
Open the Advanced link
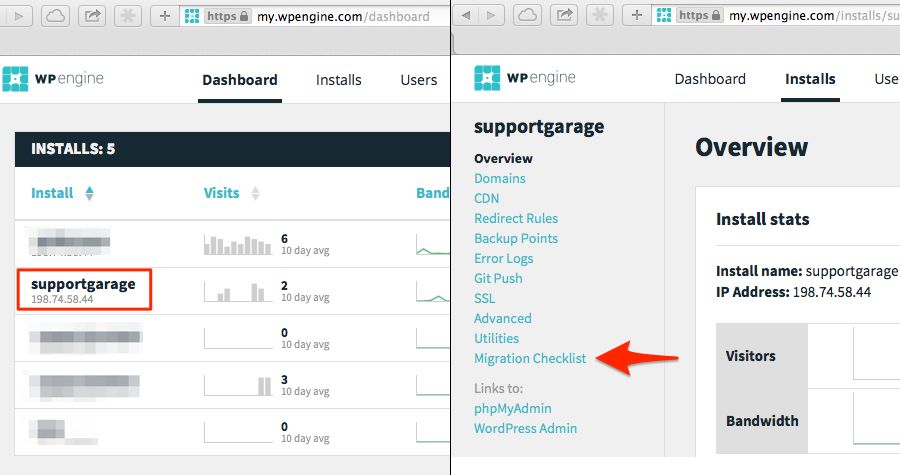[x=503, y=318]
